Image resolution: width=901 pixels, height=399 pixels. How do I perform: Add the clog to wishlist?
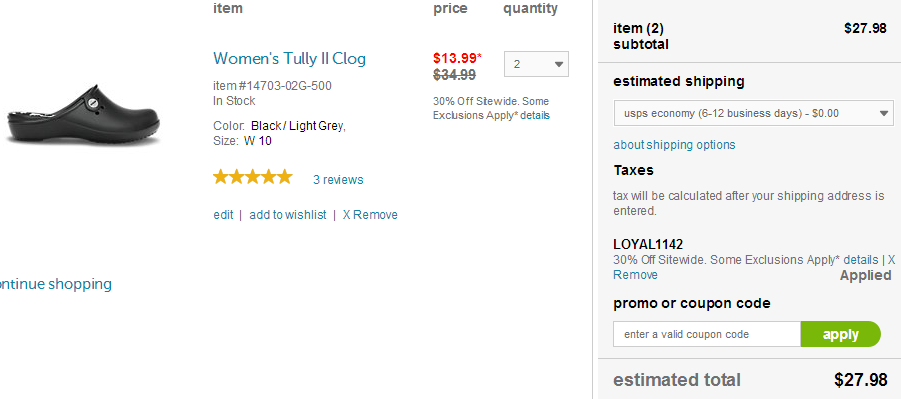288,215
